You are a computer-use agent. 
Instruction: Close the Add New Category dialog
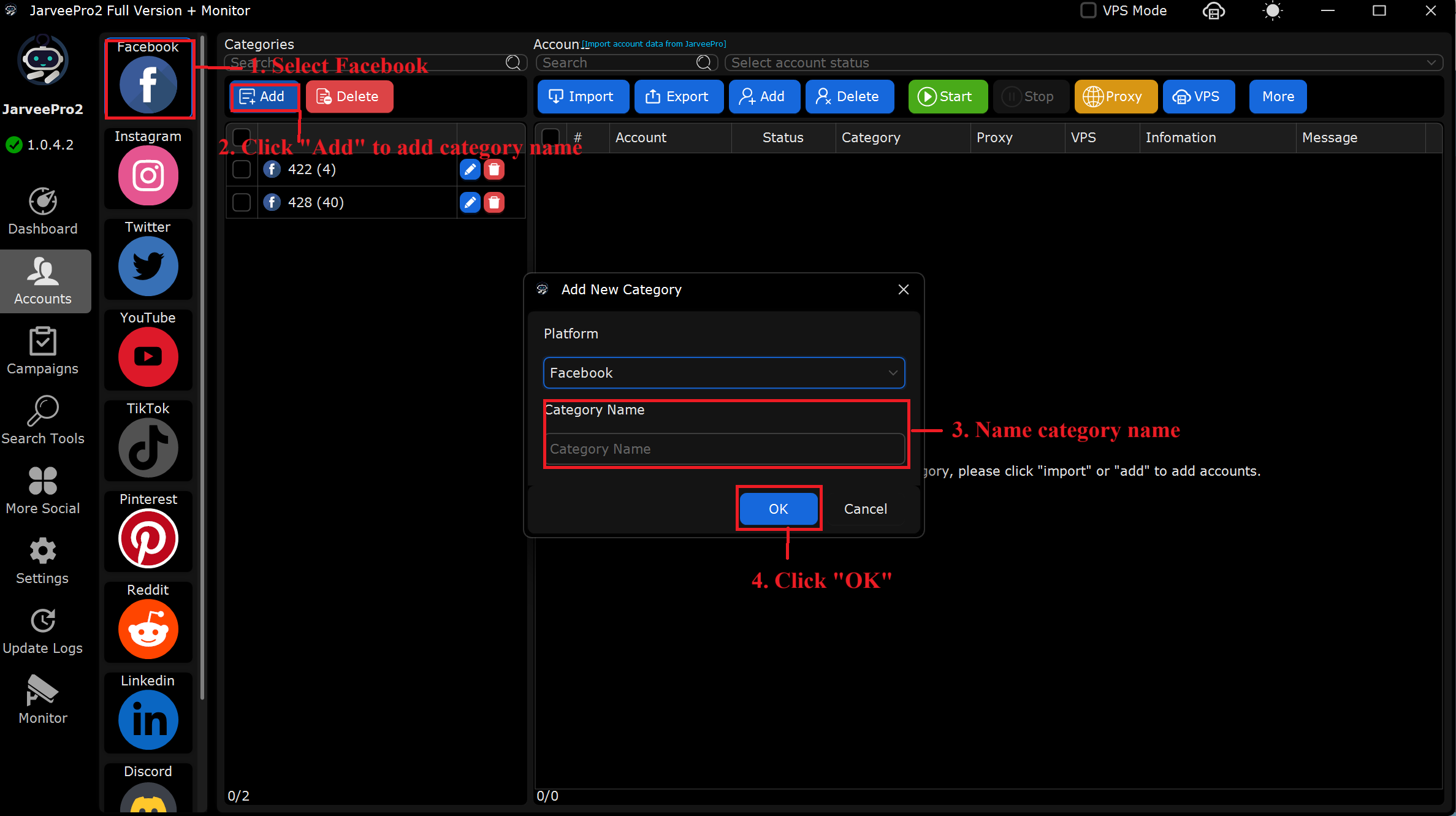click(904, 289)
